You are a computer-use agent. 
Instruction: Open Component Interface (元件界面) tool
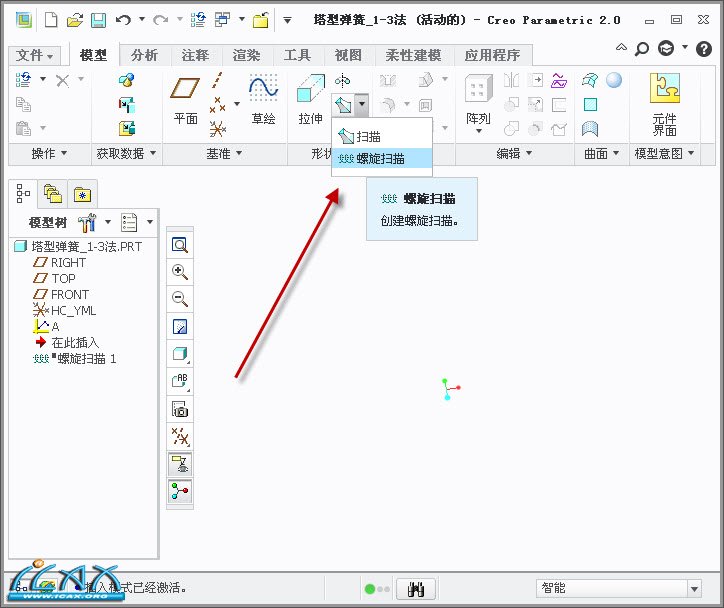coord(664,104)
